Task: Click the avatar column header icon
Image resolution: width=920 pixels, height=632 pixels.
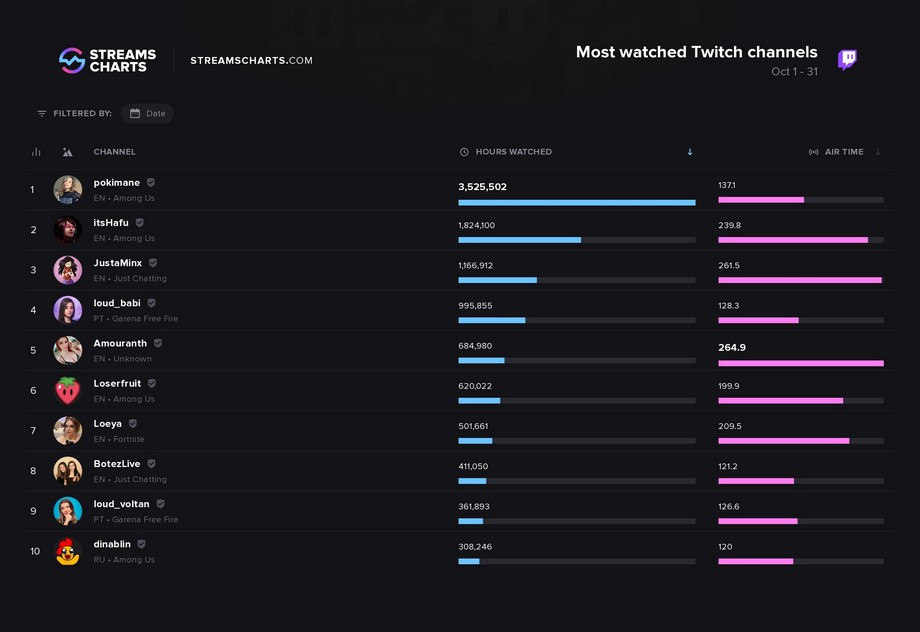Action: (67, 152)
